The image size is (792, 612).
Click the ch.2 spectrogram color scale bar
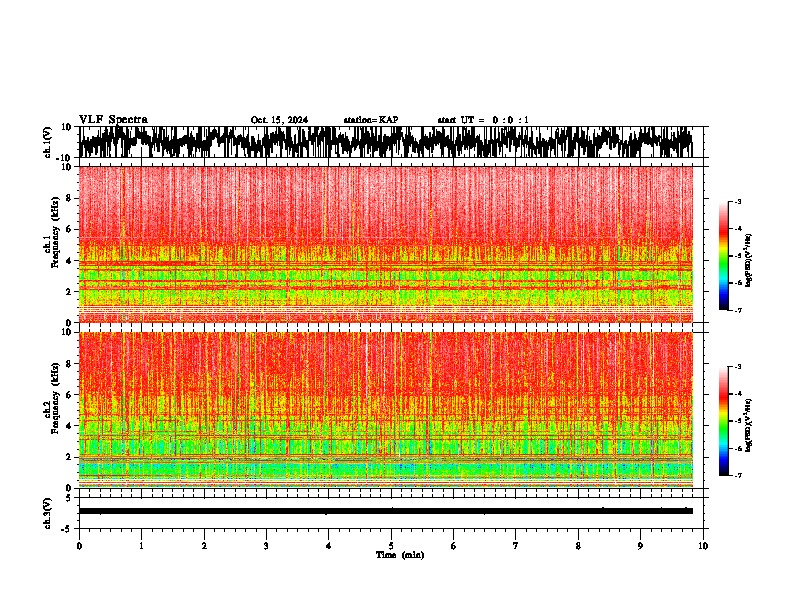[x=723, y=421]
